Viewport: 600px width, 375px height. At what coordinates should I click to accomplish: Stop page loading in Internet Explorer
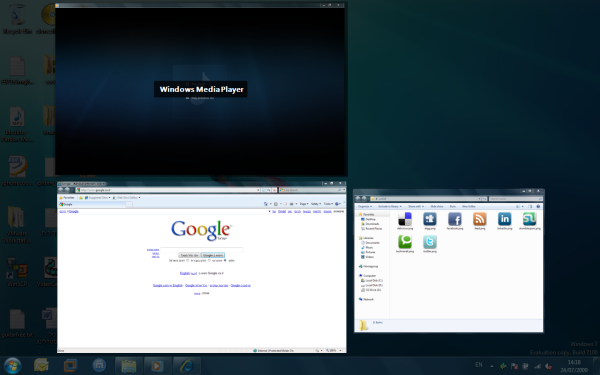coord(274,190)
